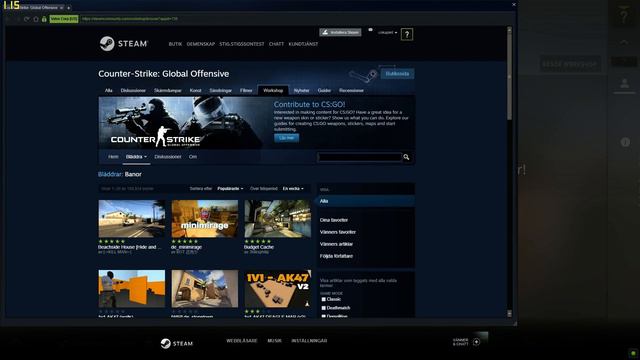Viewport: 640px width, 360px height.
Task: Tick the Deathmatch game mode checkbox
Action: (324, 308)
